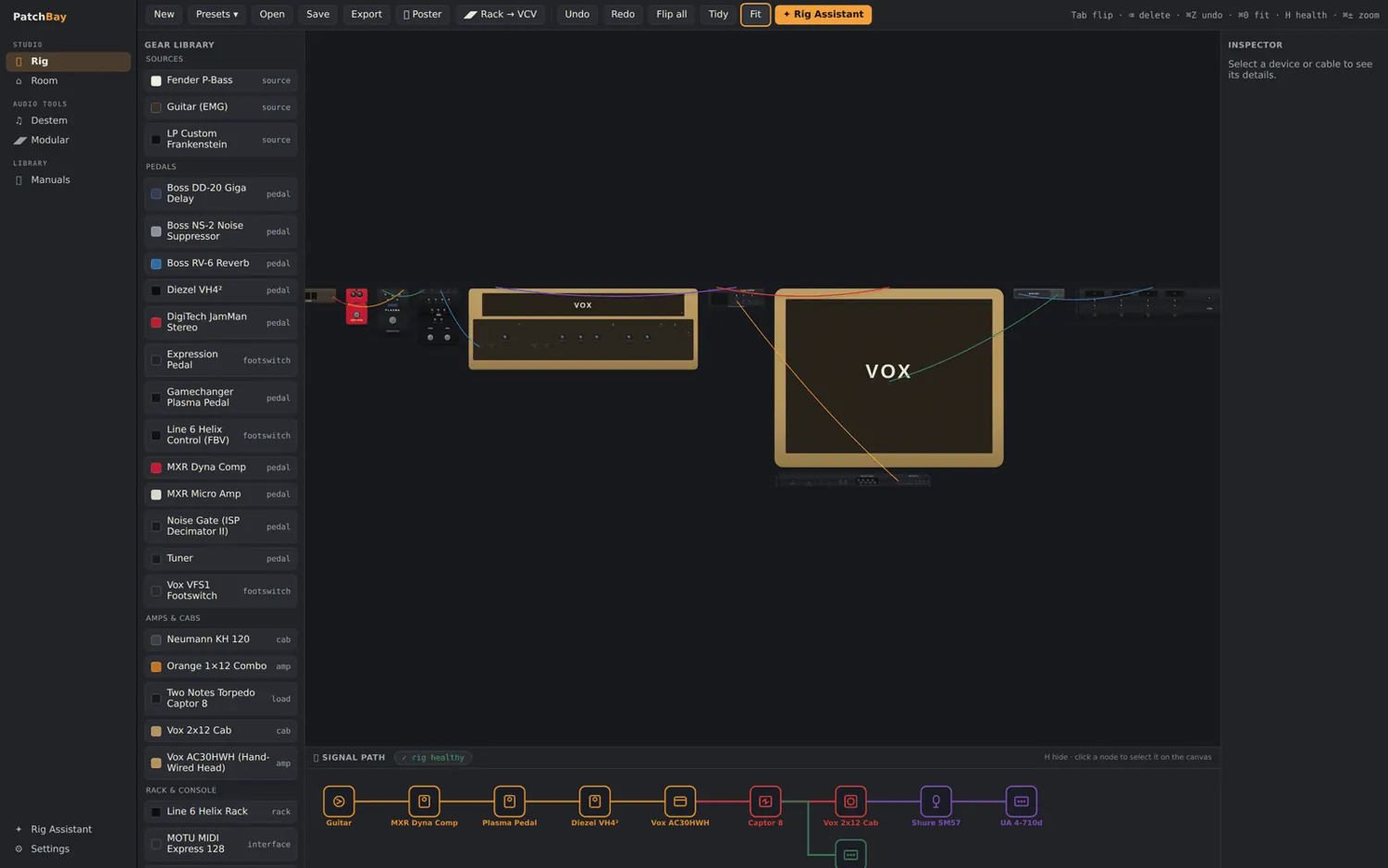1388x868 pixels.
Task: Click the PatchBay logo
Action: [40, 17]
